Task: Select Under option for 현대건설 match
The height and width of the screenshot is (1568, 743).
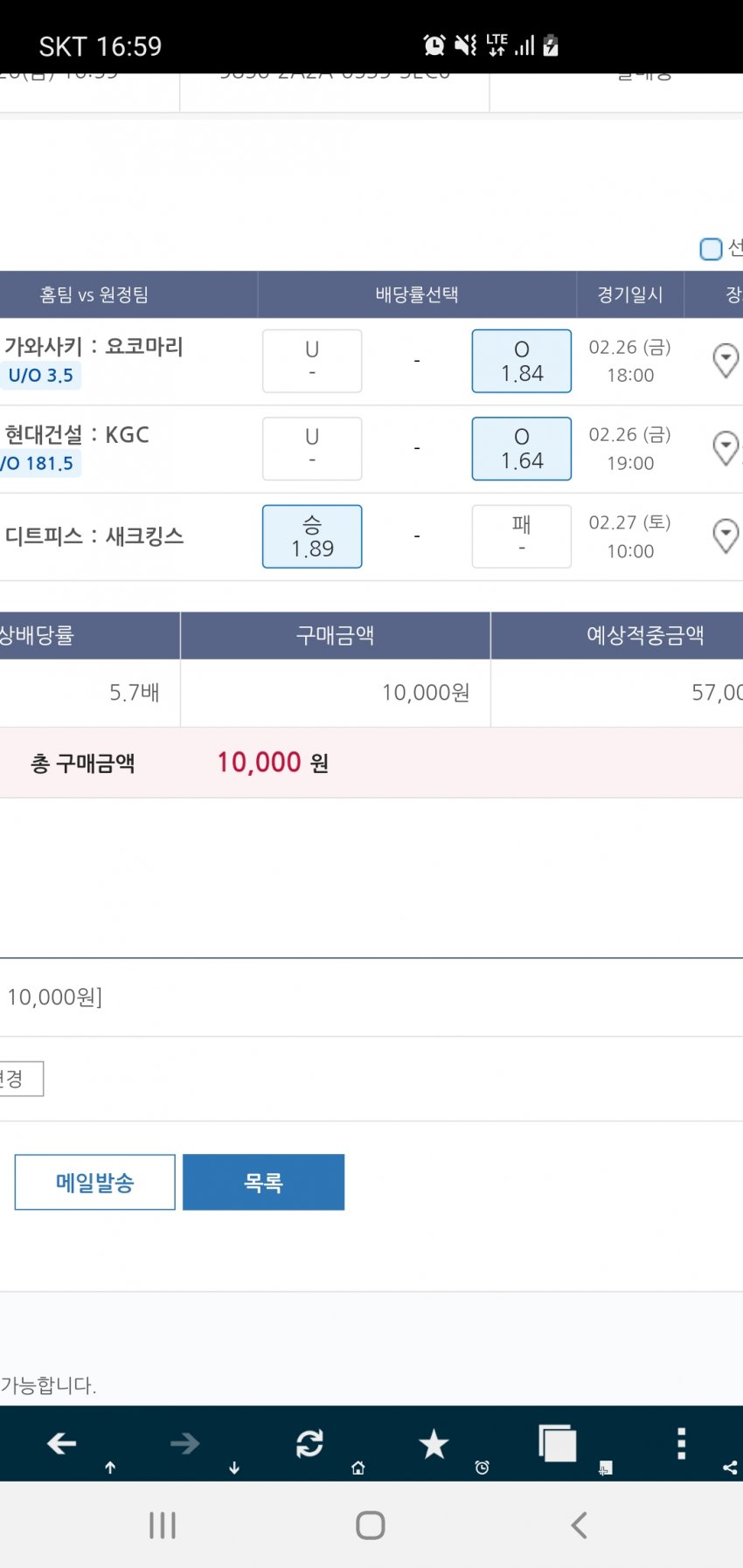Action: [312, 448]
